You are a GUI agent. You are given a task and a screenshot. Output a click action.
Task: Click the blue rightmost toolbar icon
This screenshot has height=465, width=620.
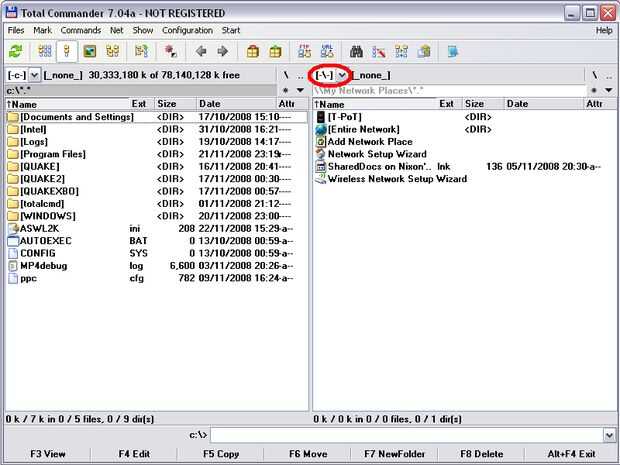tap(453, 51)
